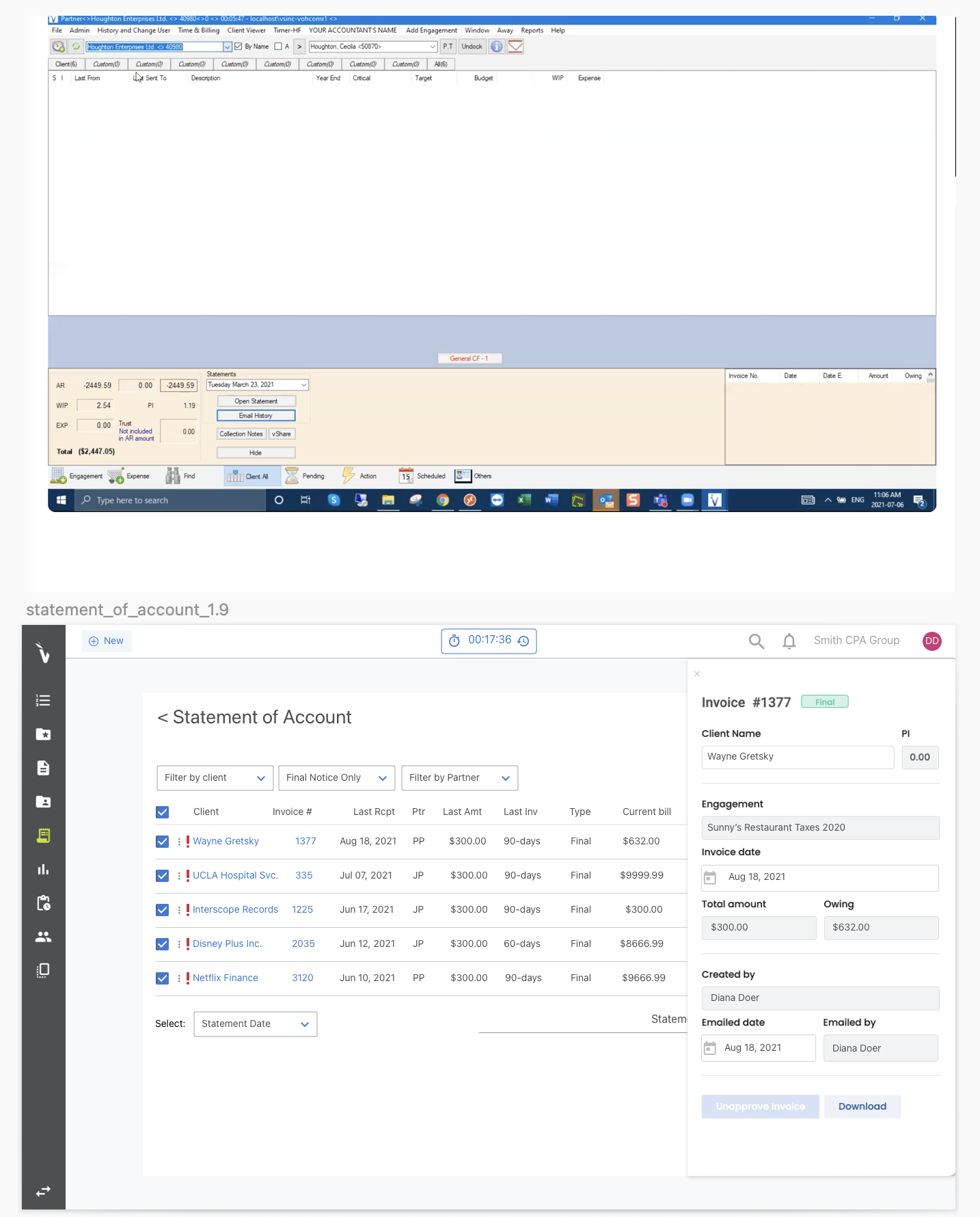The height and width of the screenshot is (1217, 980).
Task: Open the Time & Billing menu
Action: 198,30
